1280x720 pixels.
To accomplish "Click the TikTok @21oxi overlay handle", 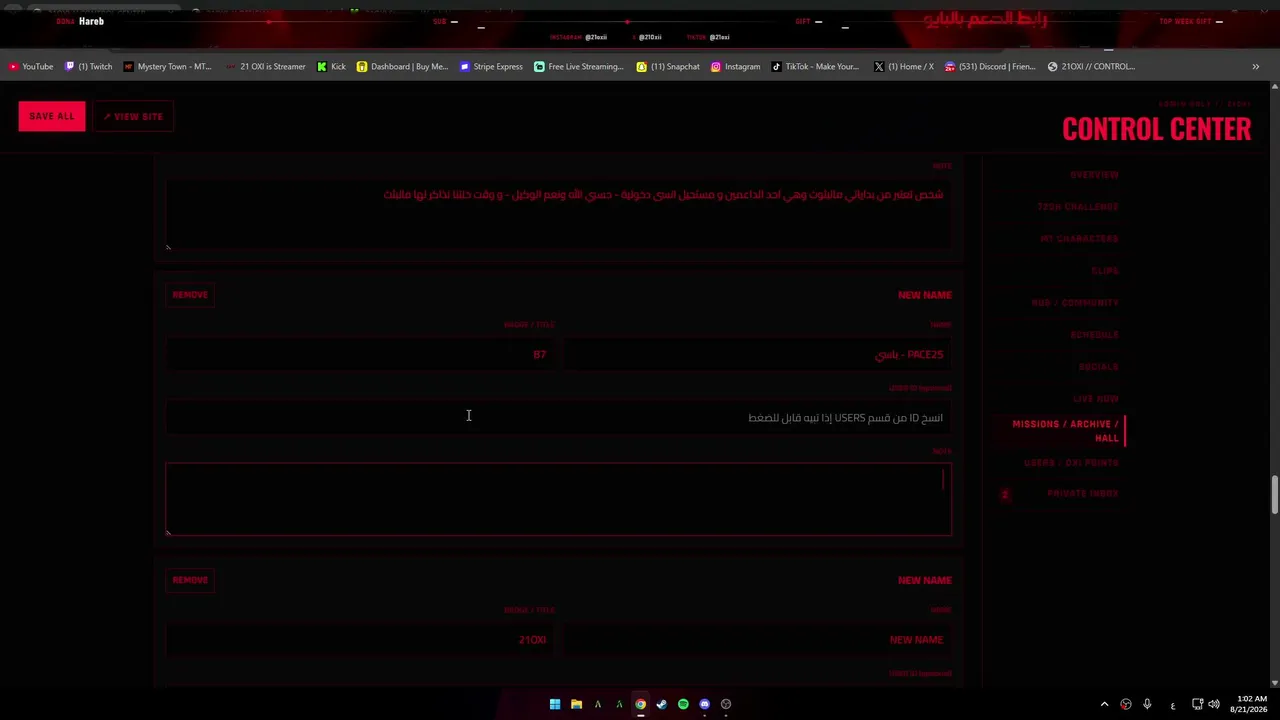I will point(719,37).
